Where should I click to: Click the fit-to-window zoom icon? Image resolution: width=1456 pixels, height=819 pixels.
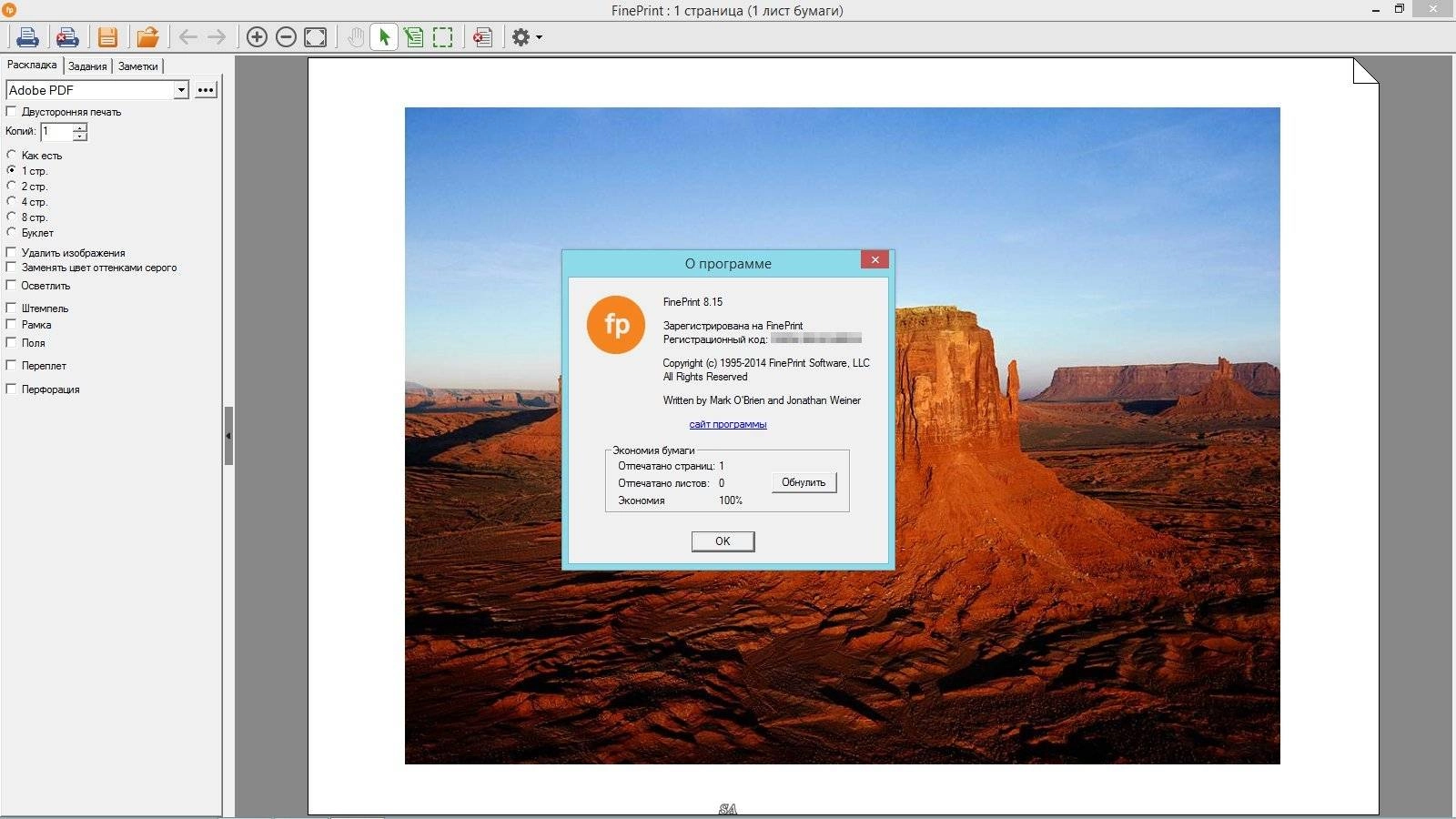coord(315,37)
